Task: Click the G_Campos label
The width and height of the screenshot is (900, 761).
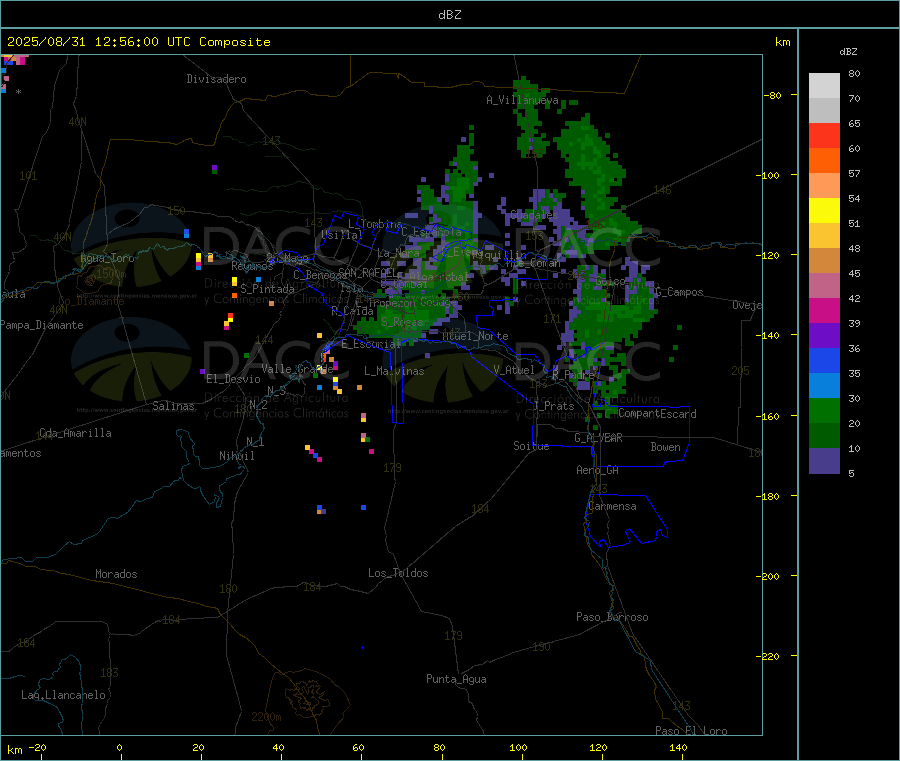Action: [679, 292]
